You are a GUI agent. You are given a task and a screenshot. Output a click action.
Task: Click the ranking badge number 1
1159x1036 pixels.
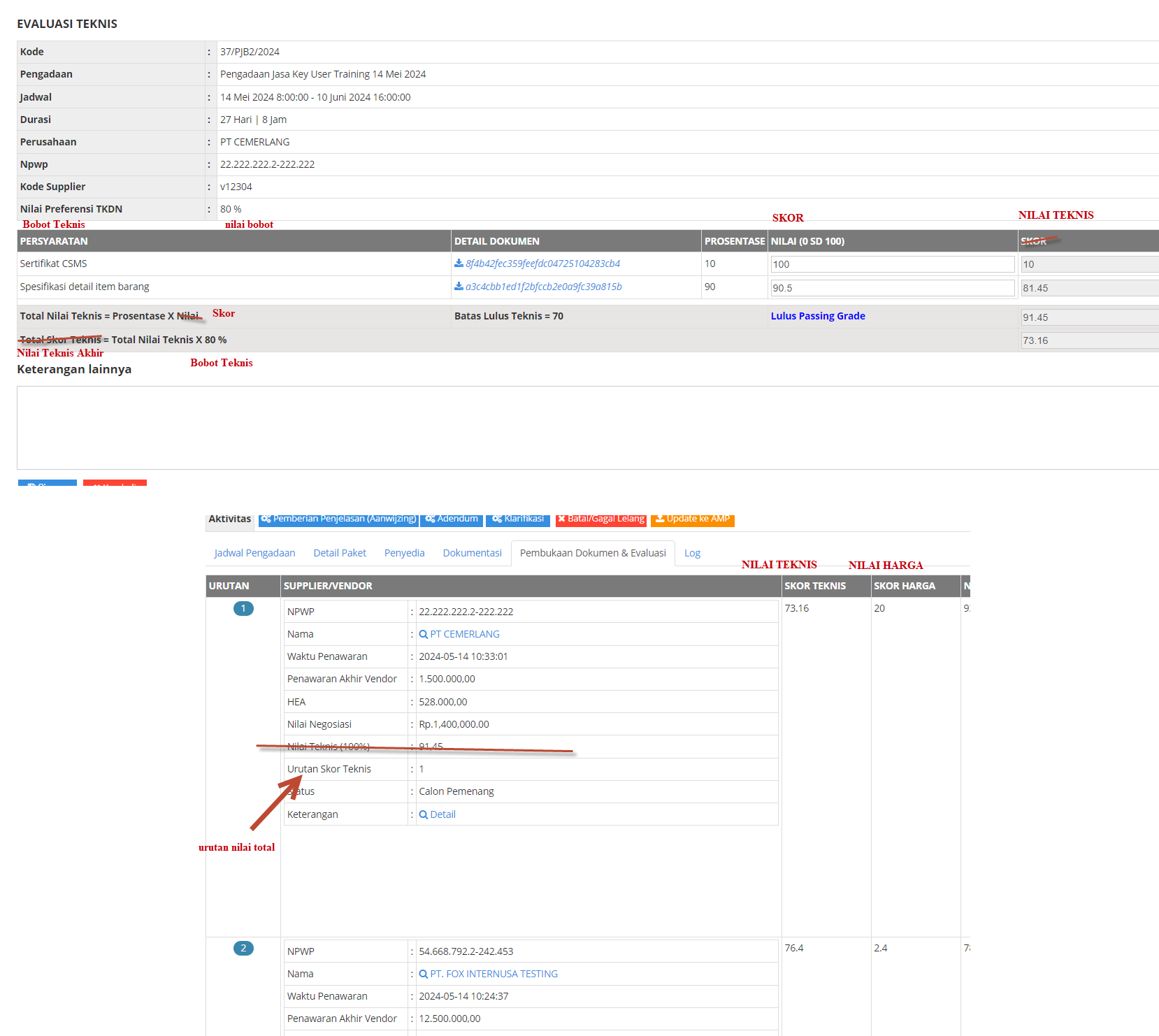pos(243,608)
